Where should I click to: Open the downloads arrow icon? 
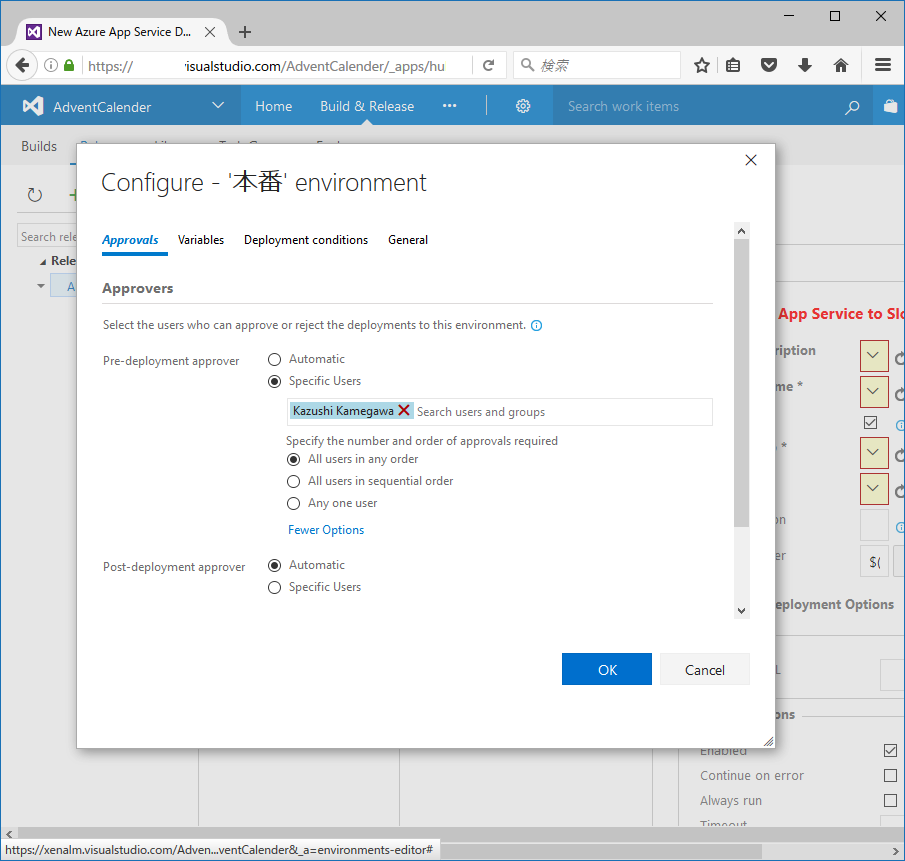click(x=805, y=65)
